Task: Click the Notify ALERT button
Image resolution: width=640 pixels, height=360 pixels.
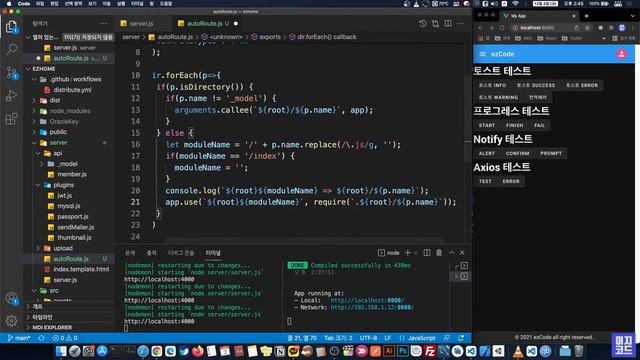Action: pos(487,153)
